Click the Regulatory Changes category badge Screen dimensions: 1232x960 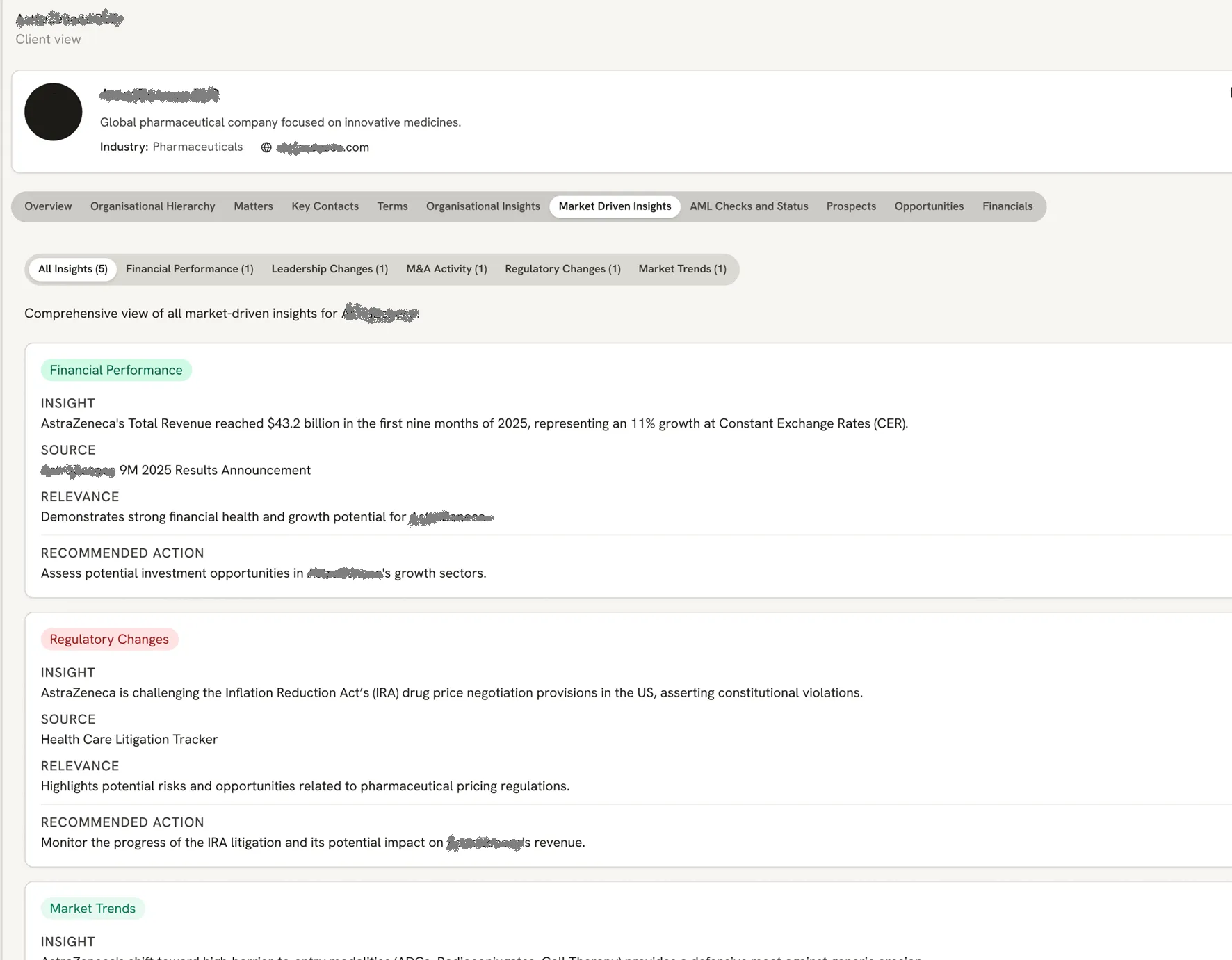tap(109, 639)
